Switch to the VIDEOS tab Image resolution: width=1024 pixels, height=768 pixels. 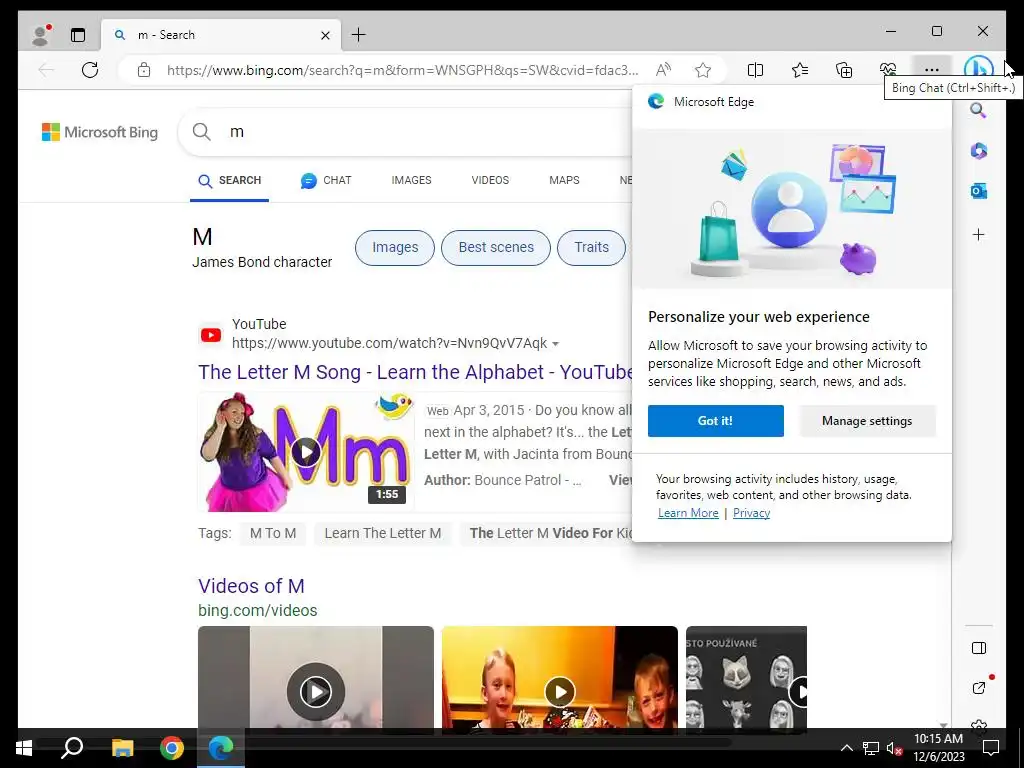coord(490,180)
